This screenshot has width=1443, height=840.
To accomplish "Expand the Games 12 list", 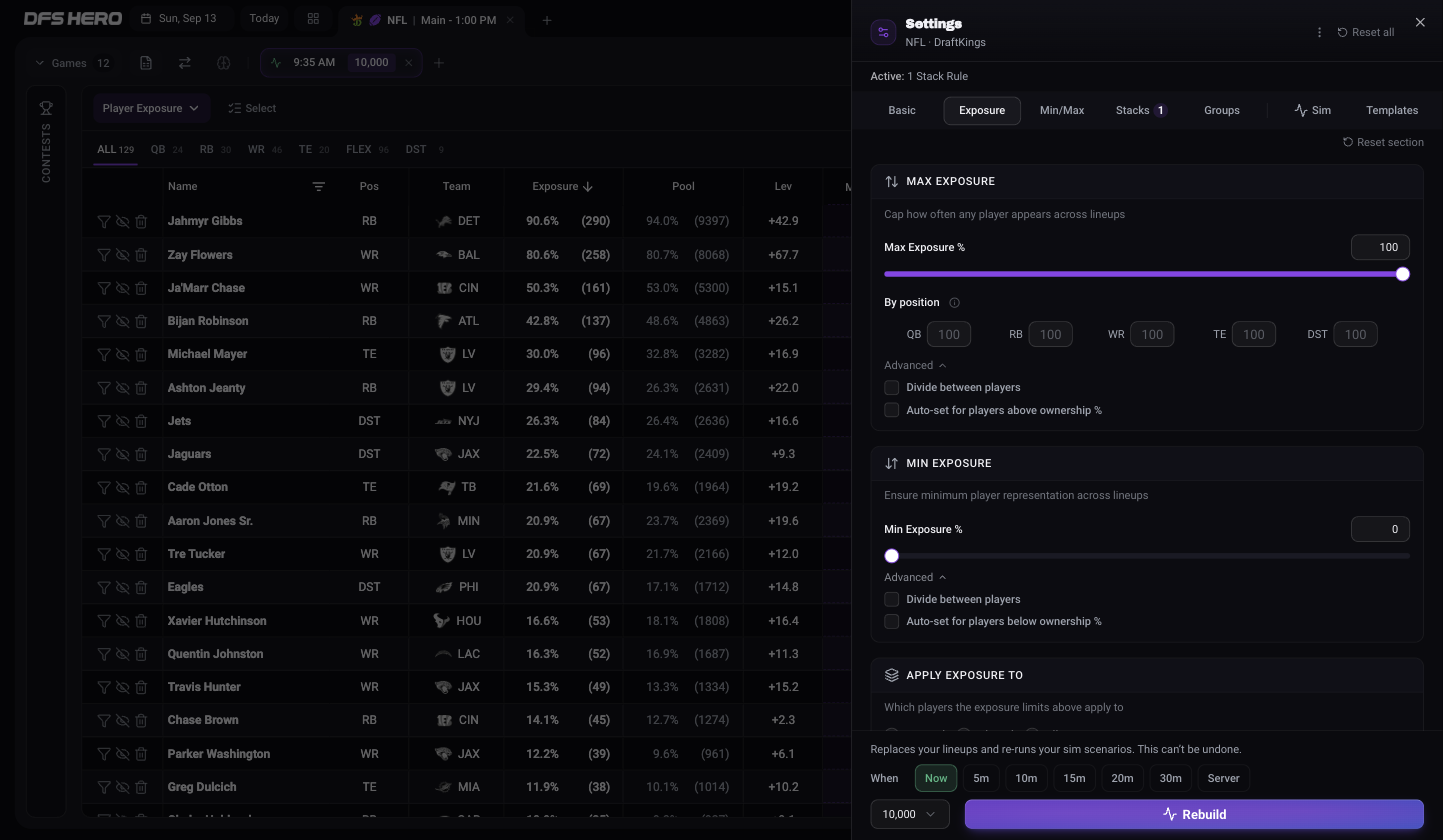I will [x=73, y=63].
